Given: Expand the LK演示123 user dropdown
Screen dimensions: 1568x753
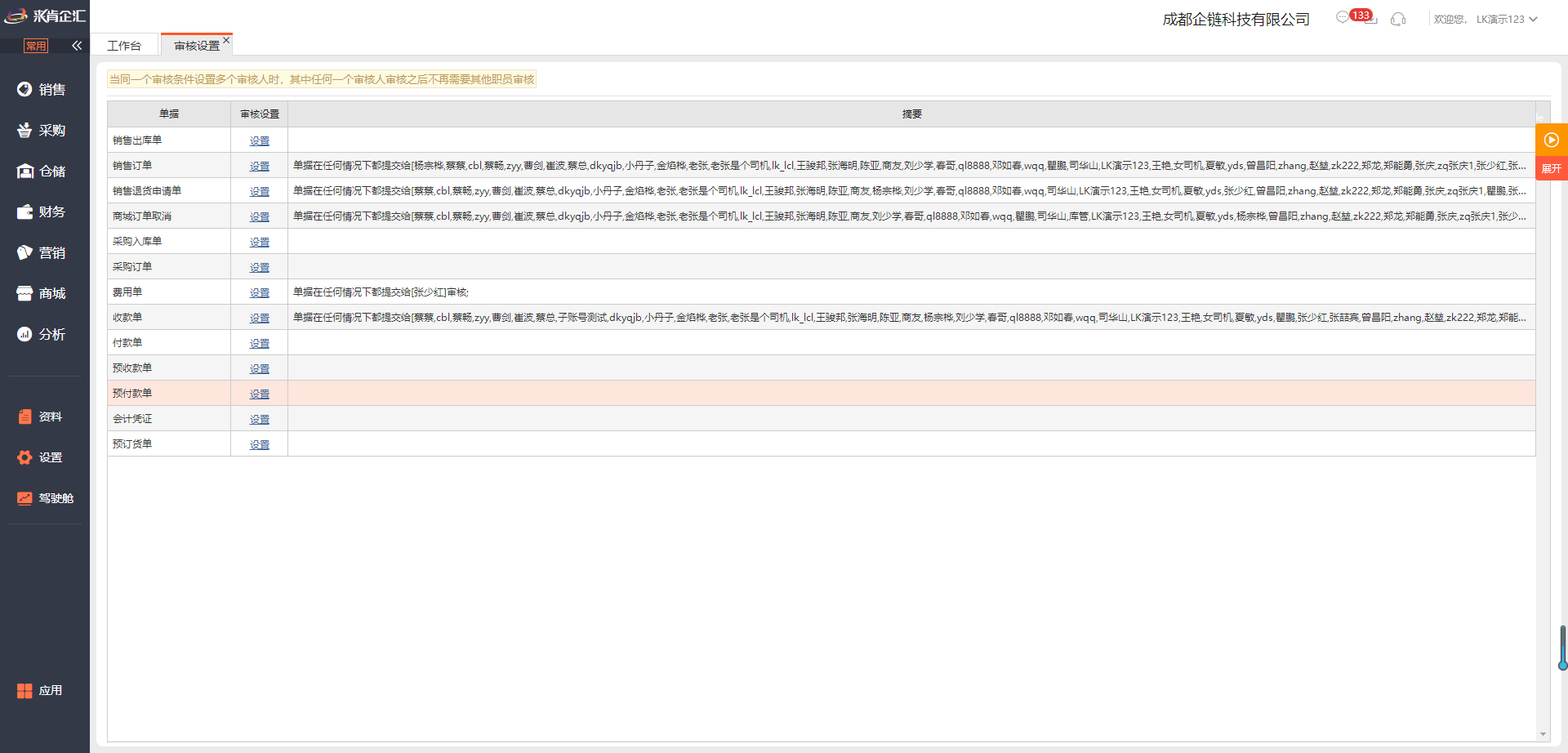Looking at the screenshot, I should click(1507, 19).
